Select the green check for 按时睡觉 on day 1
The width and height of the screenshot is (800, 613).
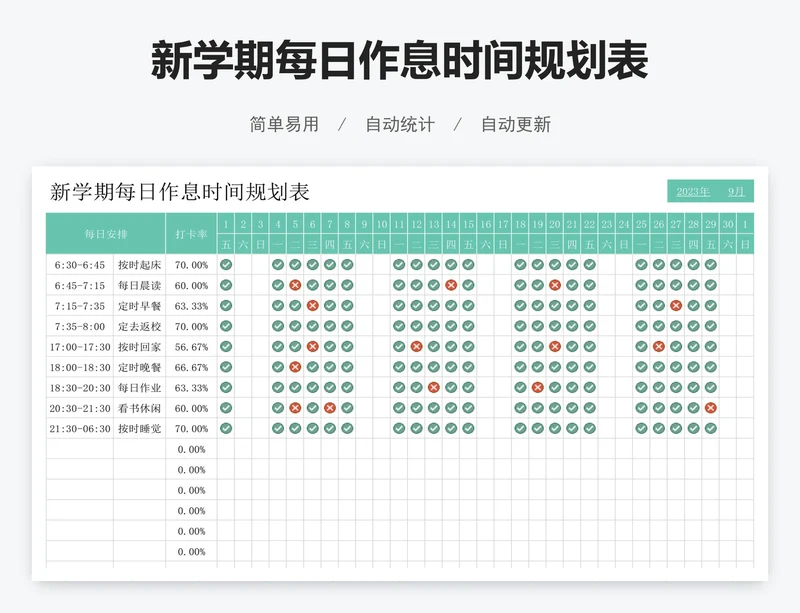click(x=226, y=428)
